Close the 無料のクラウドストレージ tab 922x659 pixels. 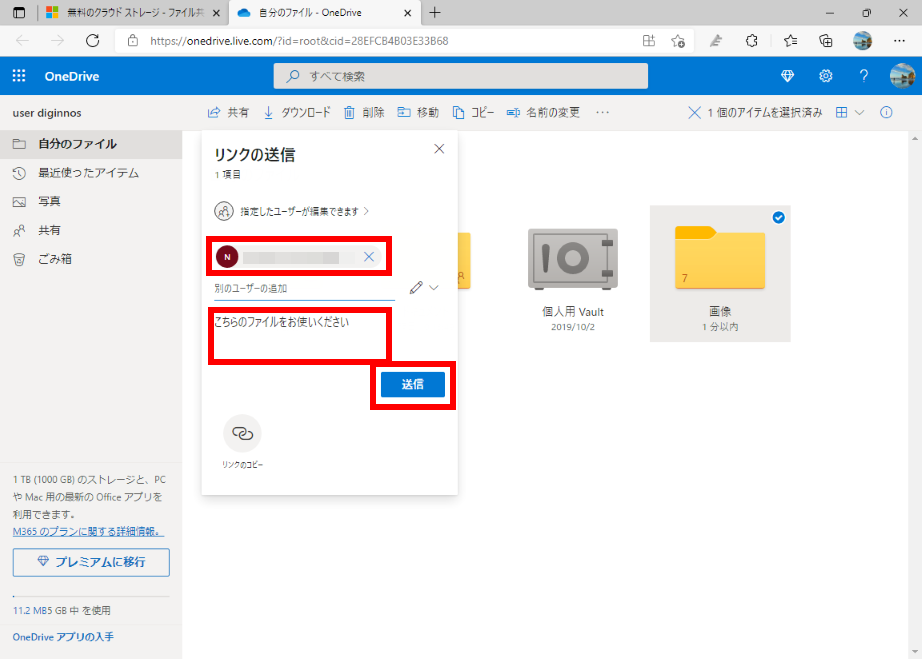[x=216, y=13]
